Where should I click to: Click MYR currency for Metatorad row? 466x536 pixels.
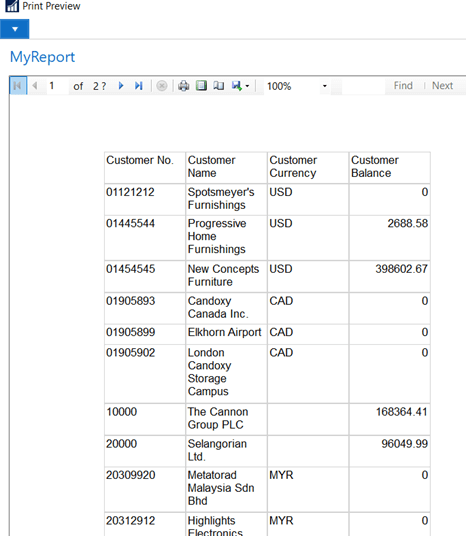pos(281,475)
